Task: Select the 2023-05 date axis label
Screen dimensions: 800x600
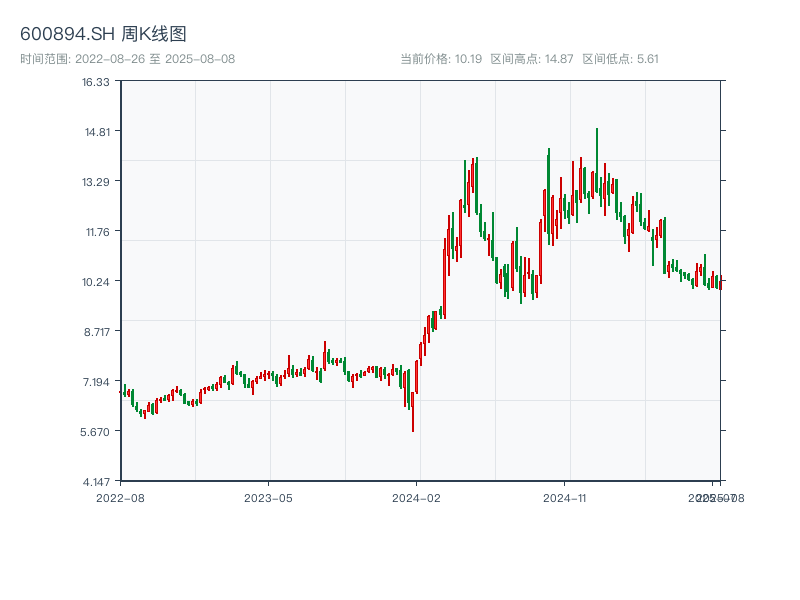Action: click(x=268, y=497)
